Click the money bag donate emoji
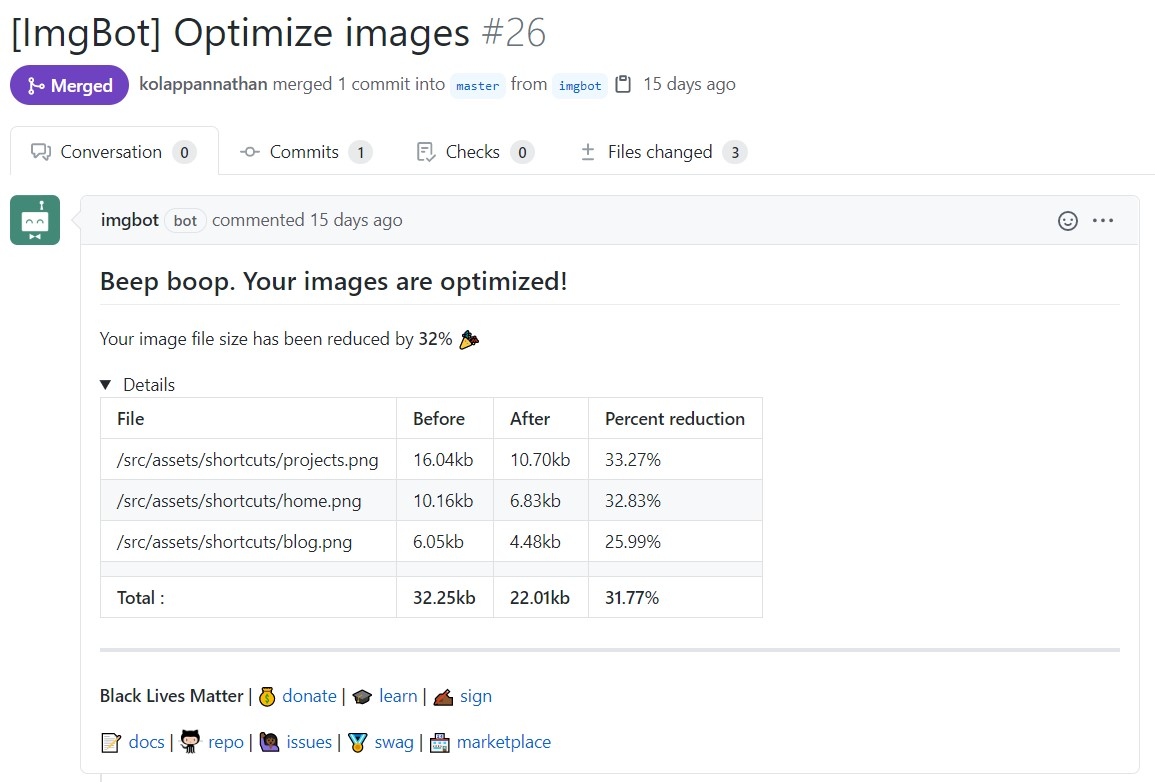Viewport: 1155px width, 782px height. [267, 697]
